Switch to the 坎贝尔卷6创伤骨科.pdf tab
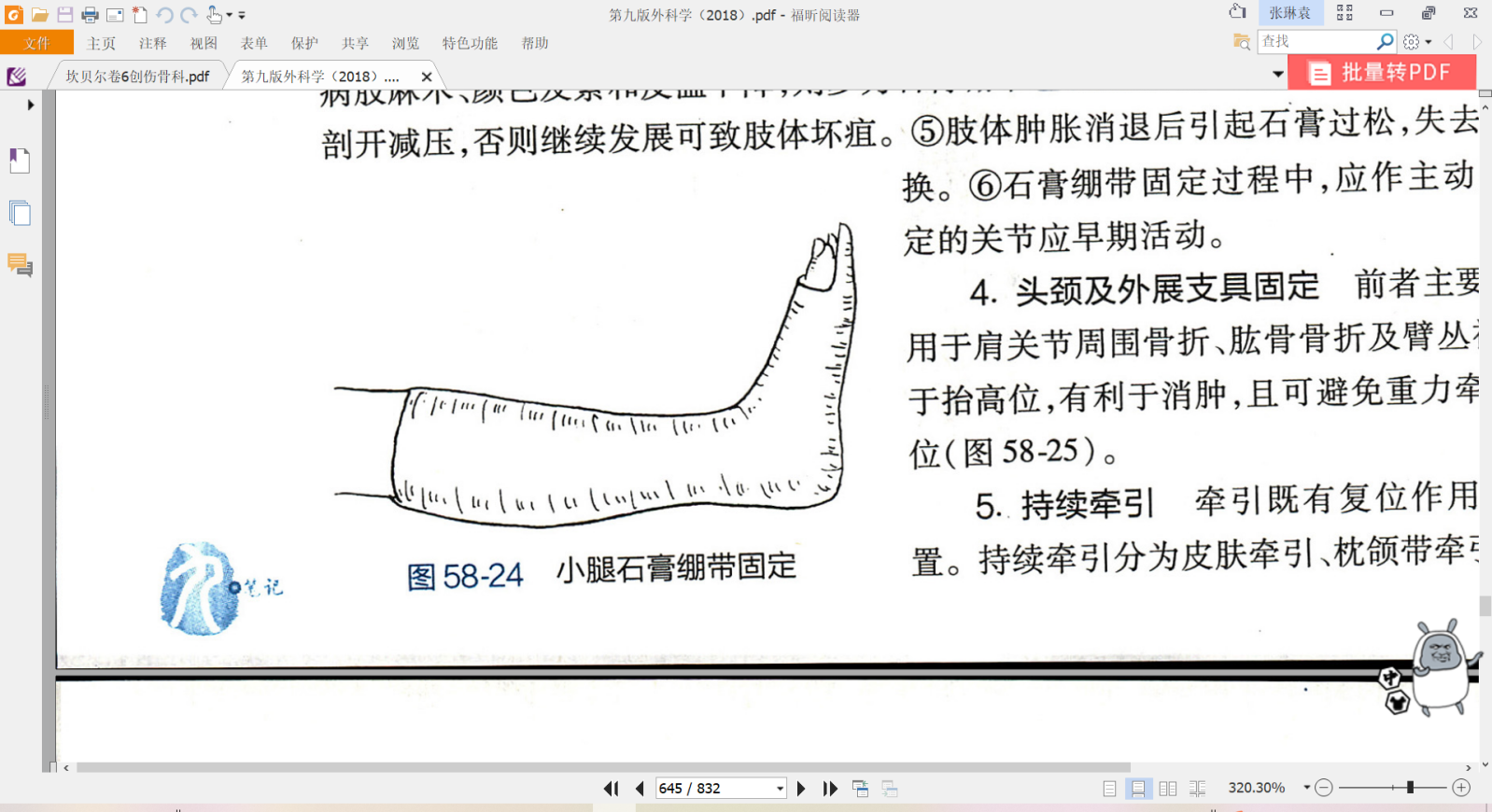1492x812 pixels. click(137, 77)
